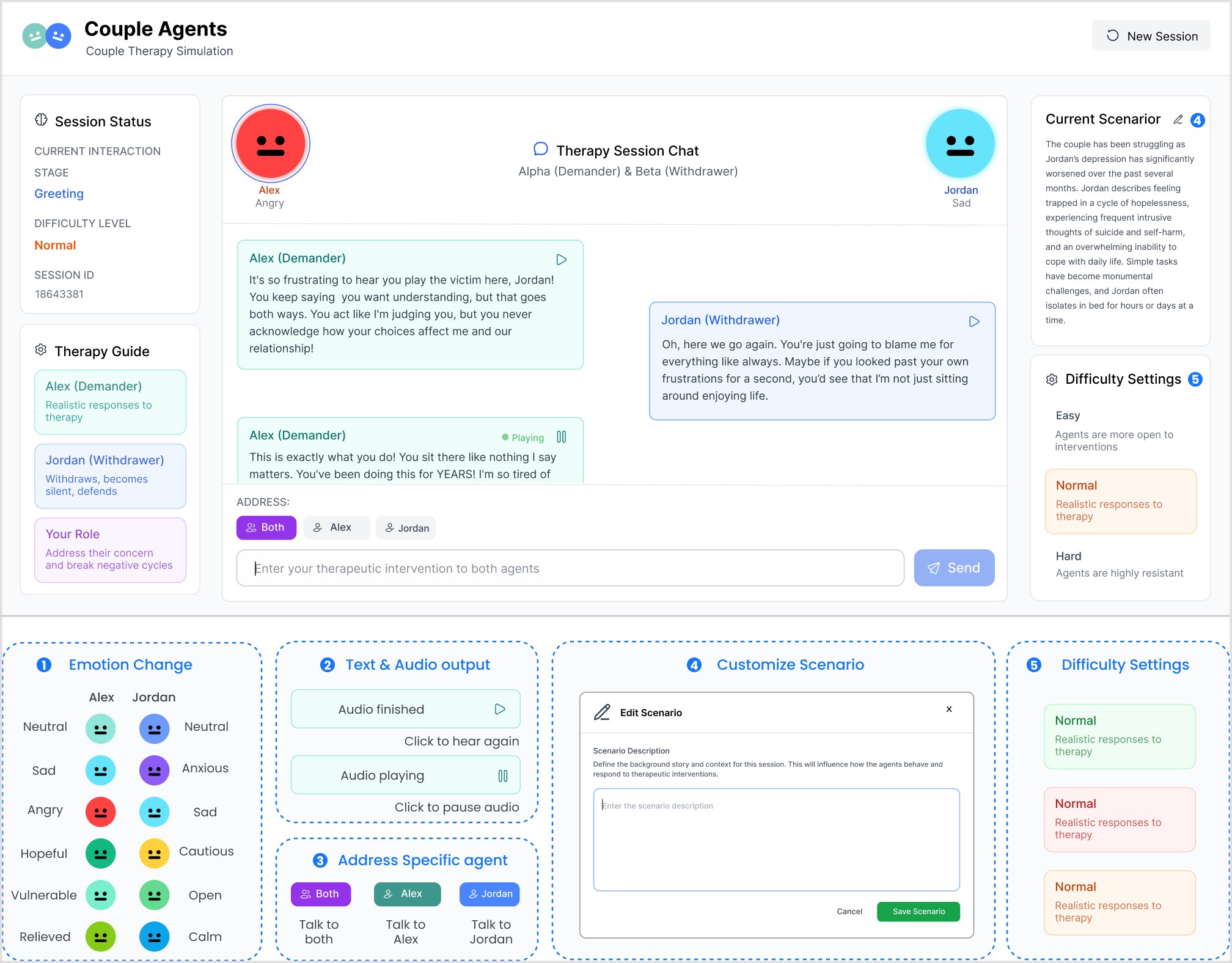
Task: Click the pencil edit icon beside Current Scenario
Action: (1178, 120)
